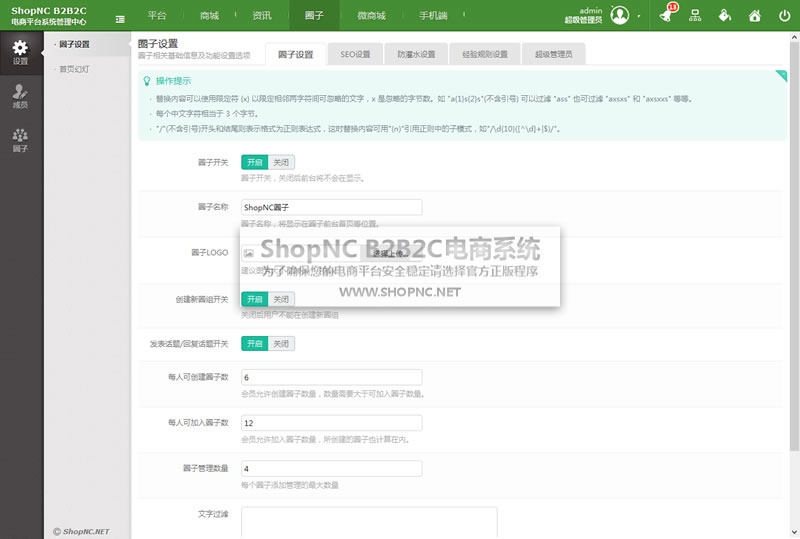Click the lightbulb 操作提示 icon

point(147,81)
